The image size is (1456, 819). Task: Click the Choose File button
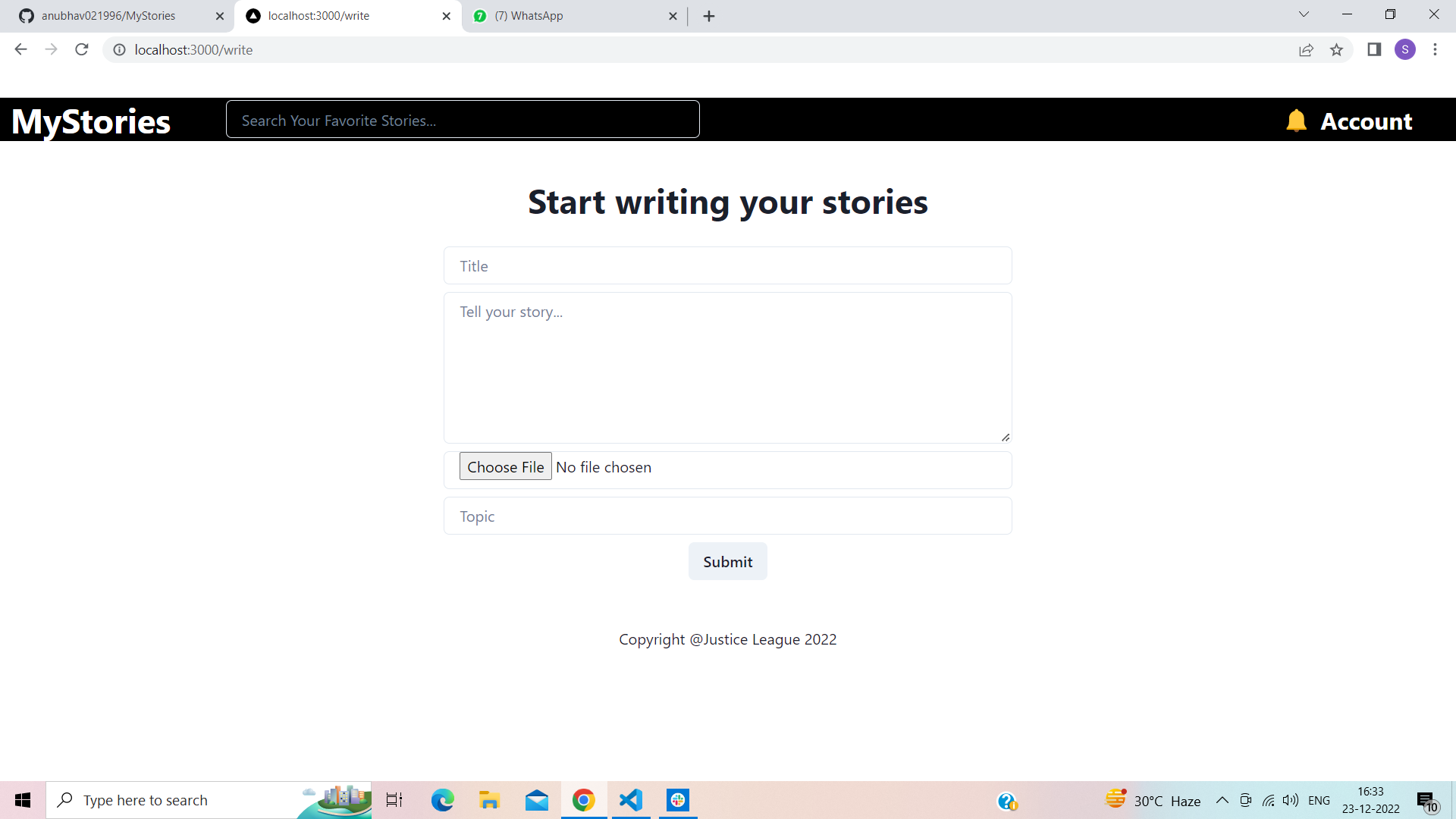[x=505, y=466]
